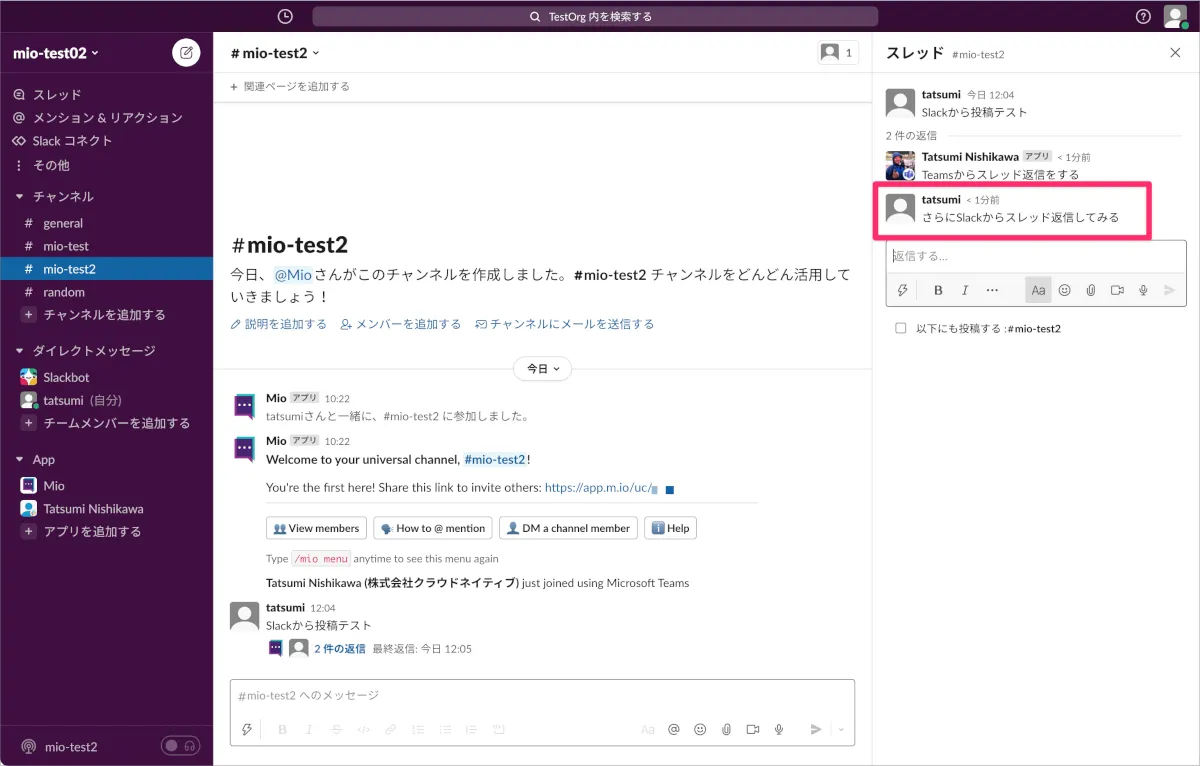Click emoji icon in thread reply box

click(x=1064, y=290)
